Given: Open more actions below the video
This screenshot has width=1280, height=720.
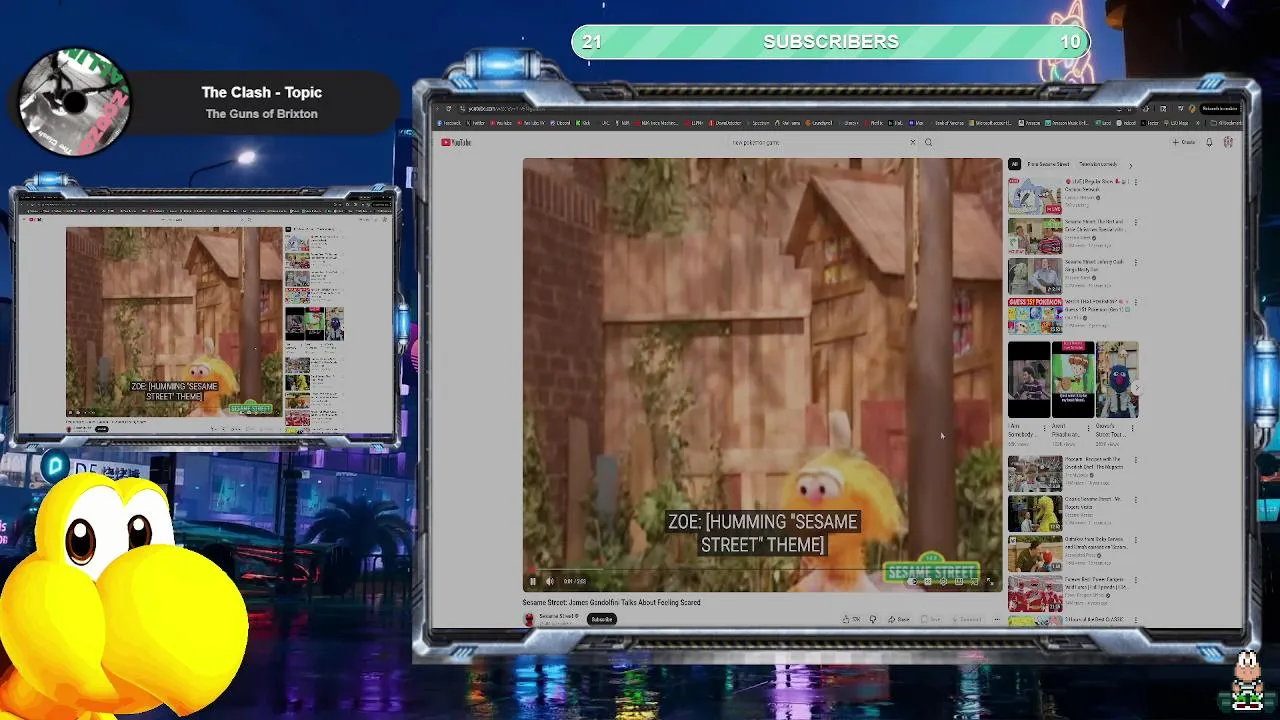Looking at the screenshot, I should point(997,619).
